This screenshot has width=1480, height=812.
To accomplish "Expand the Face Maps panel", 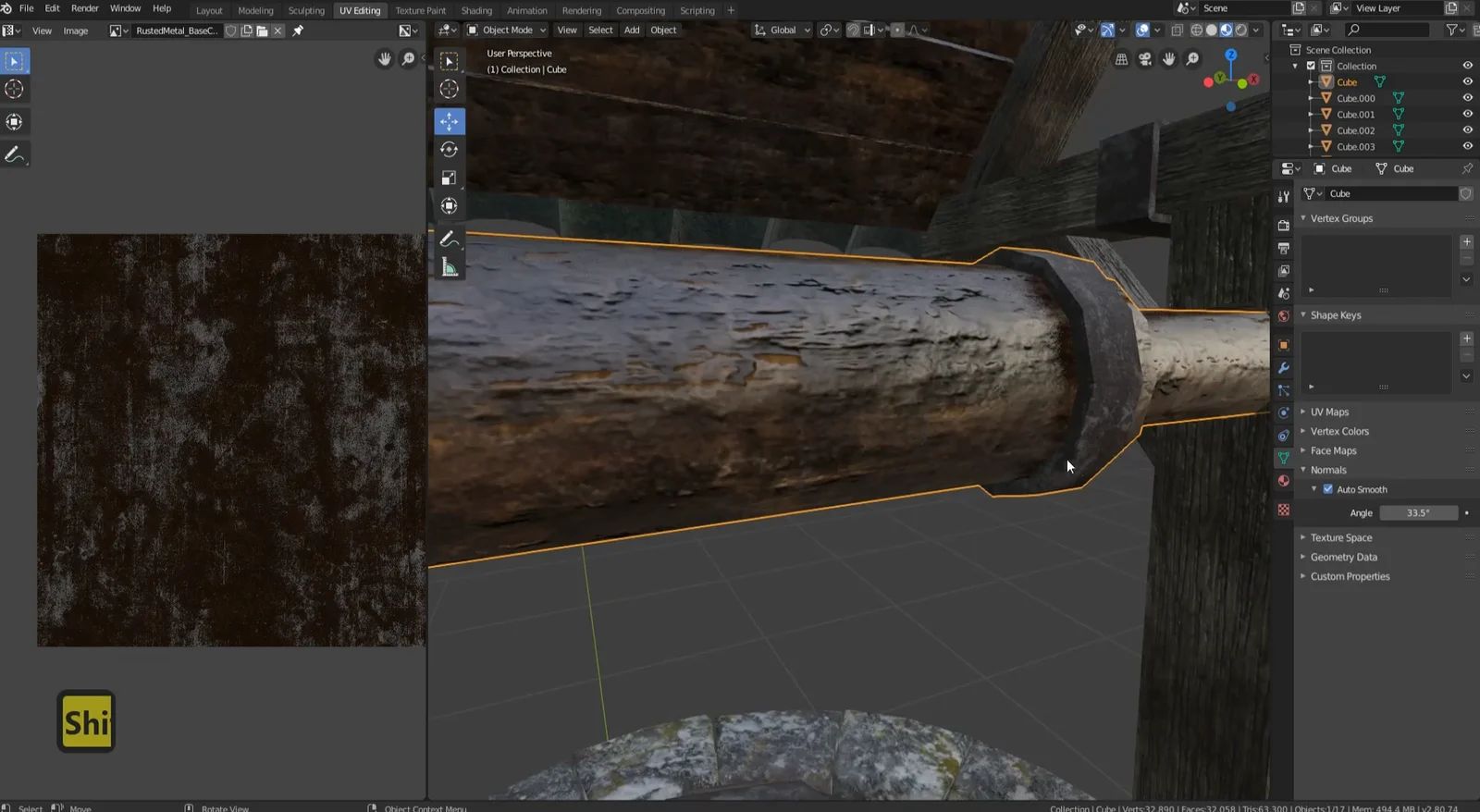I will coord(1333,450).
